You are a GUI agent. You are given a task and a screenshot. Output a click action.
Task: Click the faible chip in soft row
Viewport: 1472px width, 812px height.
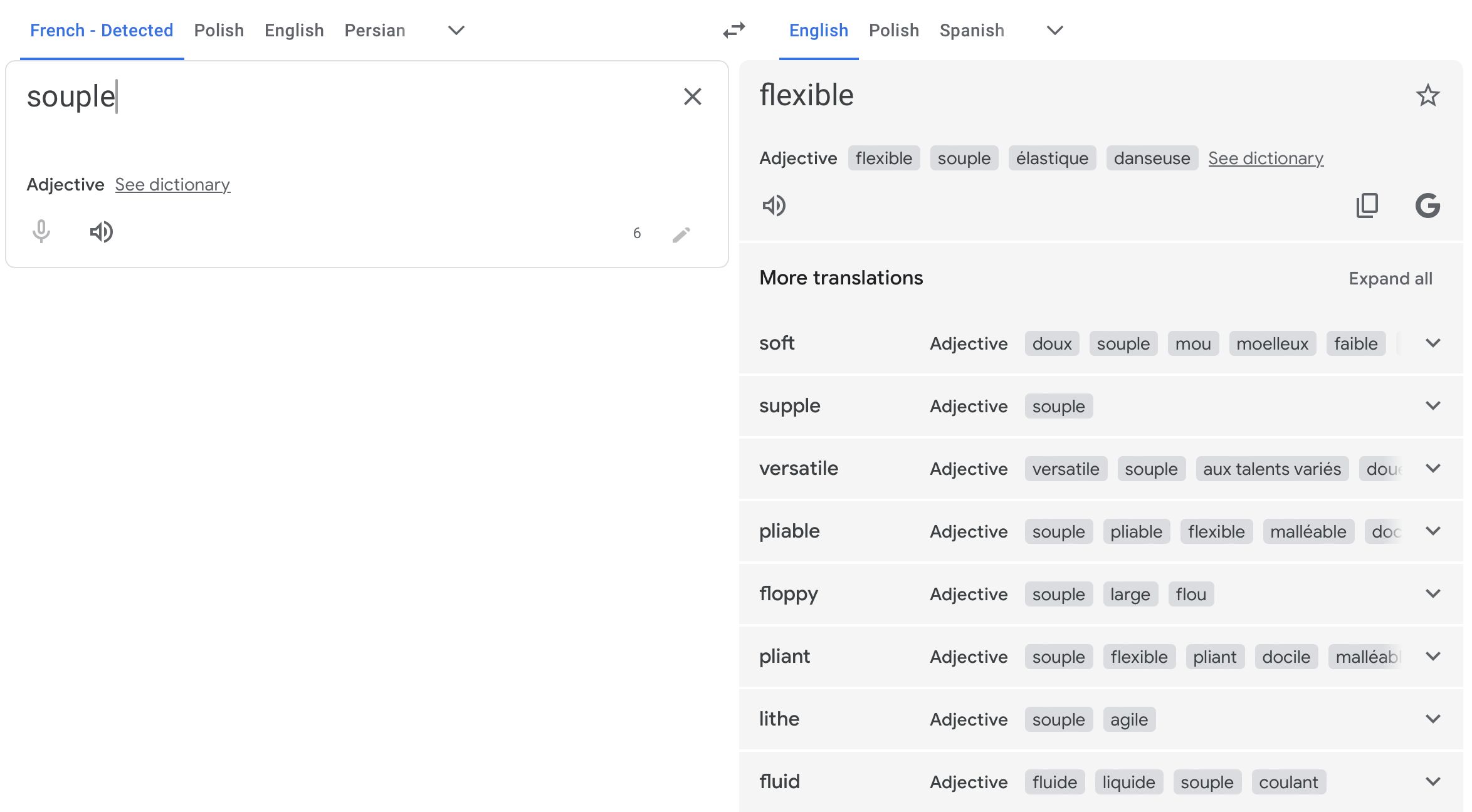pos(1355,343)
